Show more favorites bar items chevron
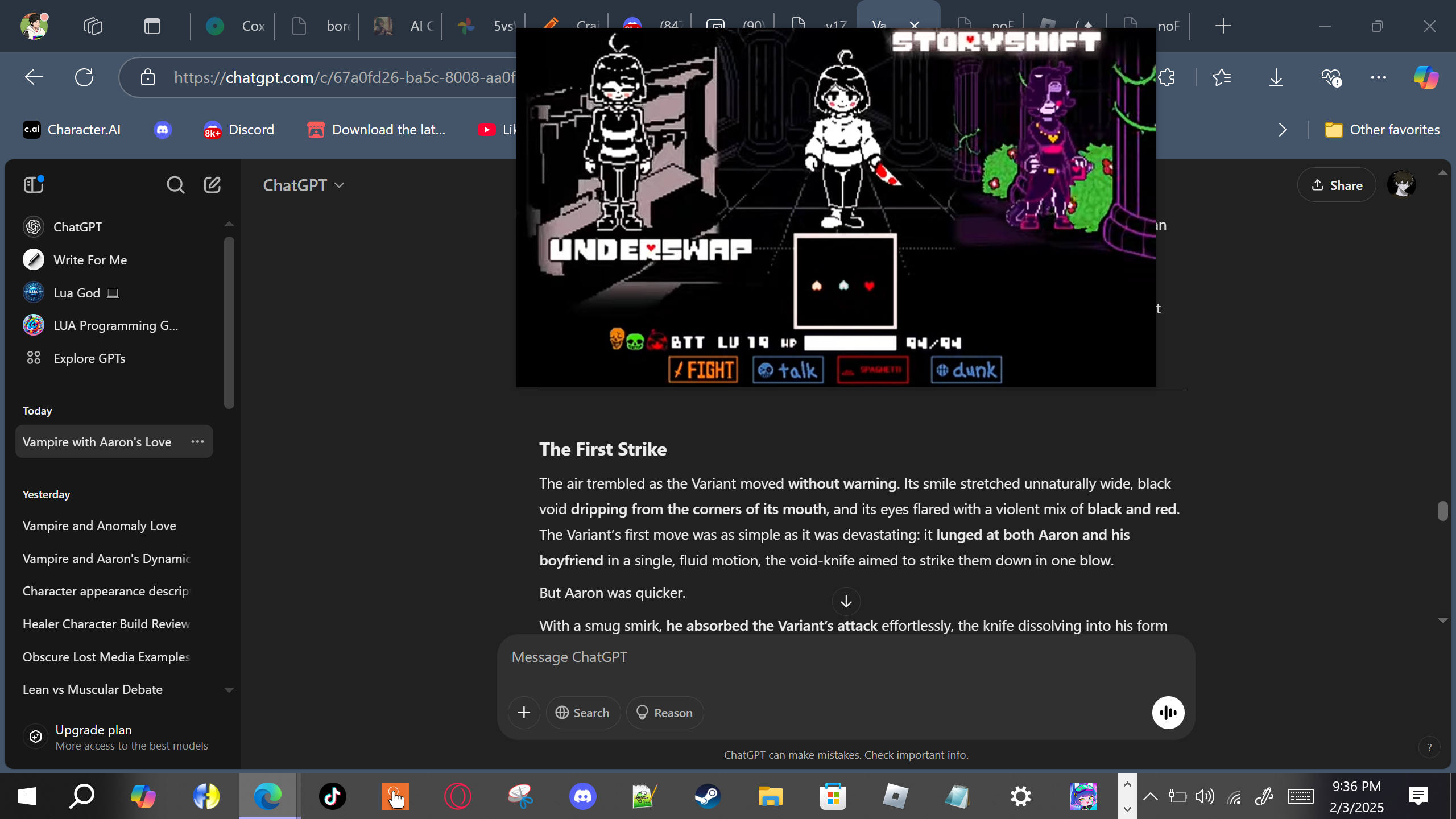 [1283, 130]
